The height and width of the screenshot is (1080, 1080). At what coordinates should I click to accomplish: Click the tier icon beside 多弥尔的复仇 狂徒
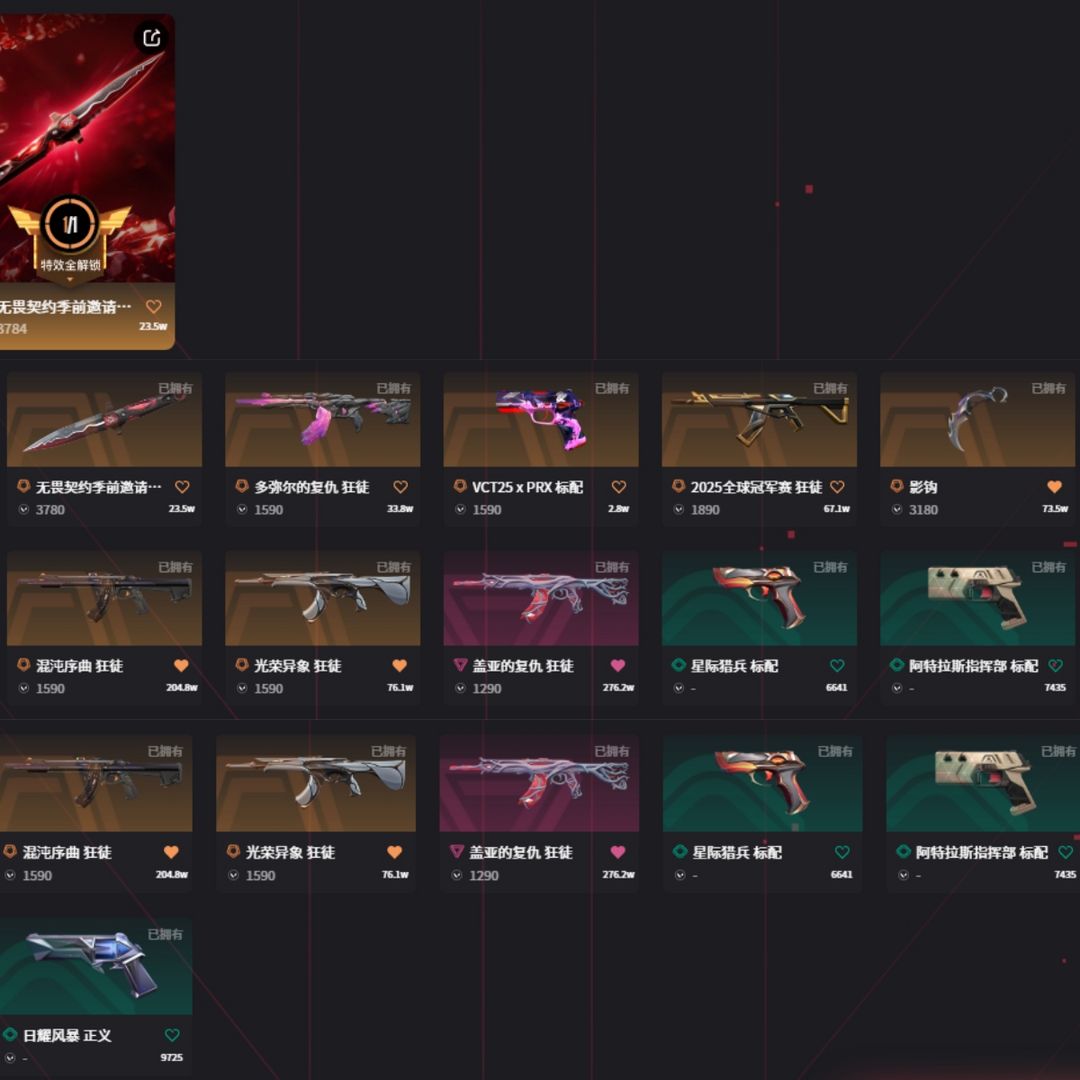[x=242, y=486]
